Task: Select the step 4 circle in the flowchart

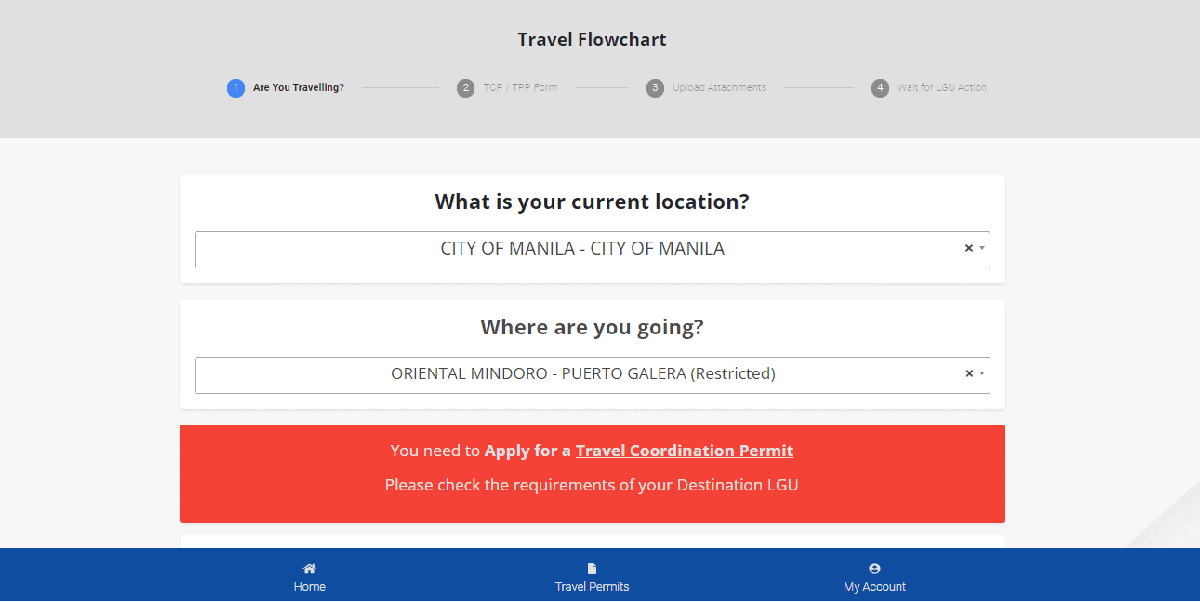Action: coord(880,88)
